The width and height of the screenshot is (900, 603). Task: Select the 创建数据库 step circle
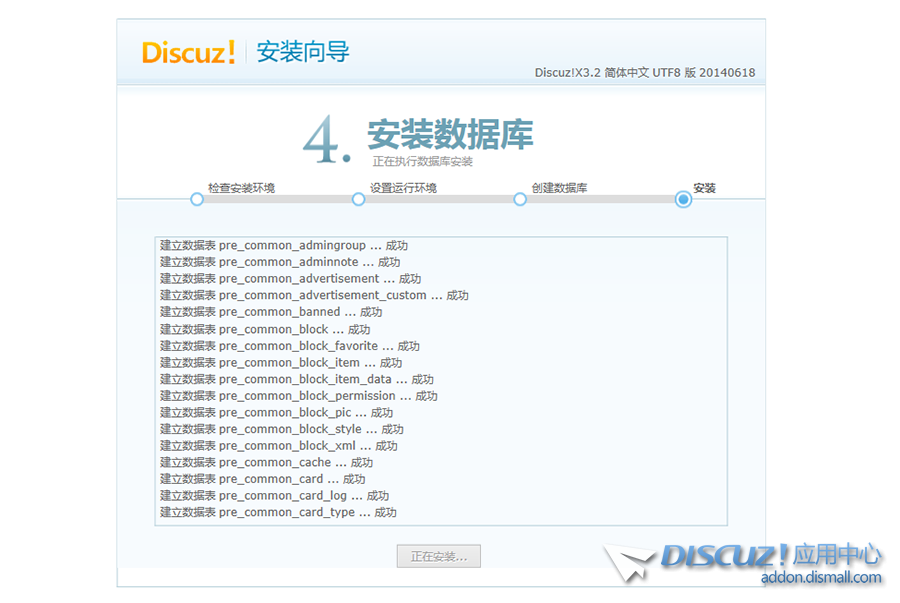(x=519, y=199)
